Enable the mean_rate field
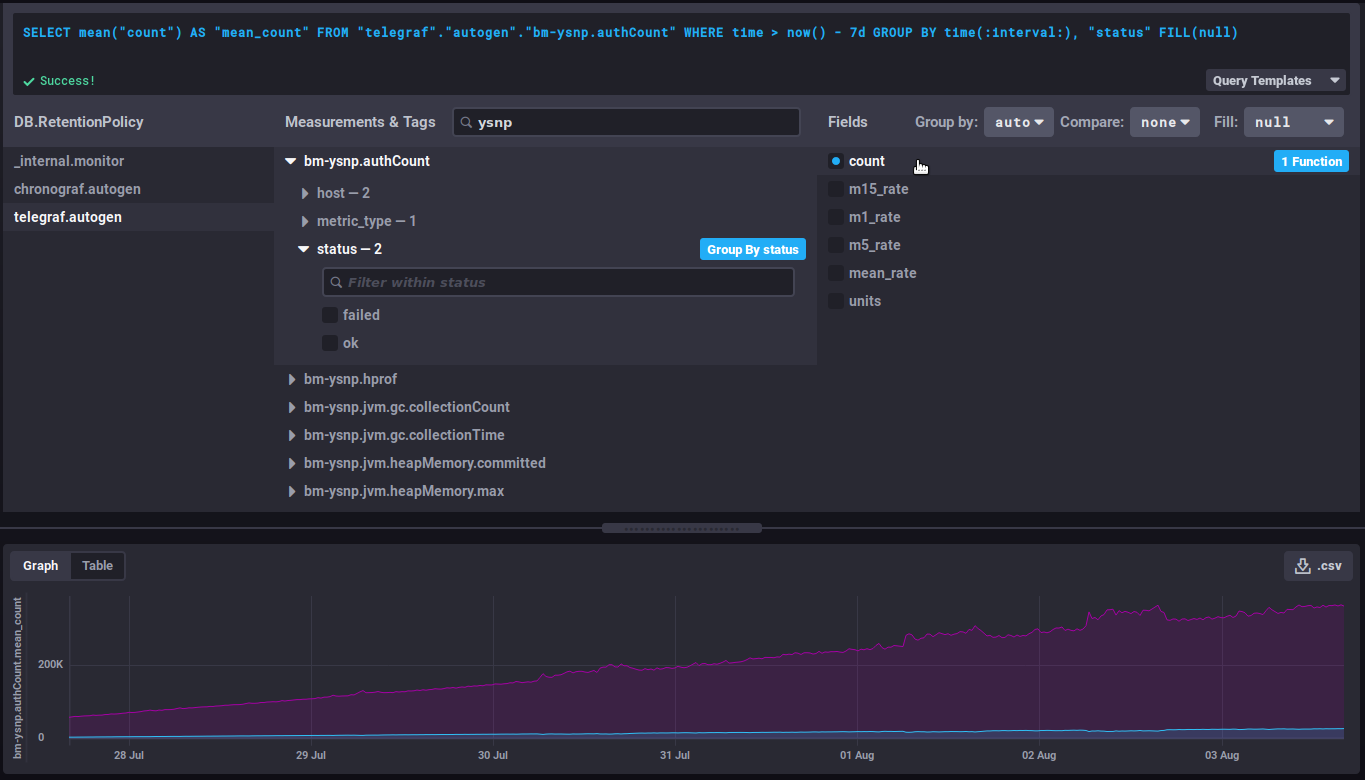The image size is (1365, 780). coord(836,273)
